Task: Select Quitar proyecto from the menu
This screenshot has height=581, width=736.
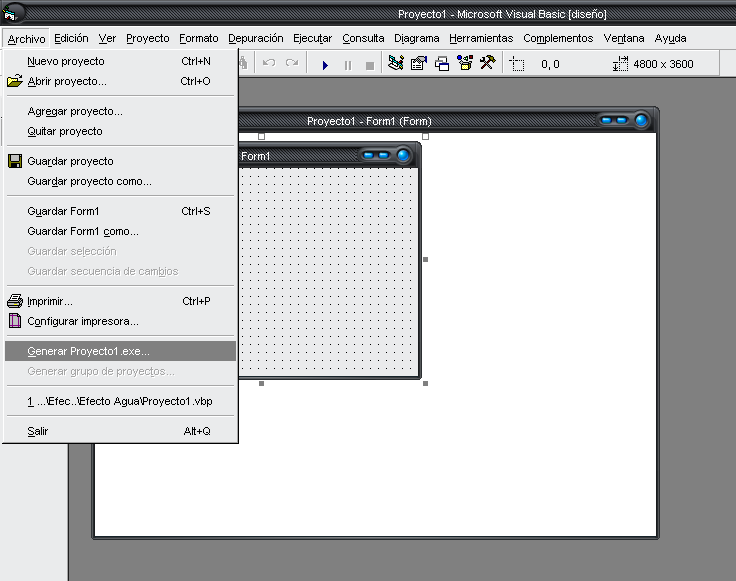Action: [121, 131]
